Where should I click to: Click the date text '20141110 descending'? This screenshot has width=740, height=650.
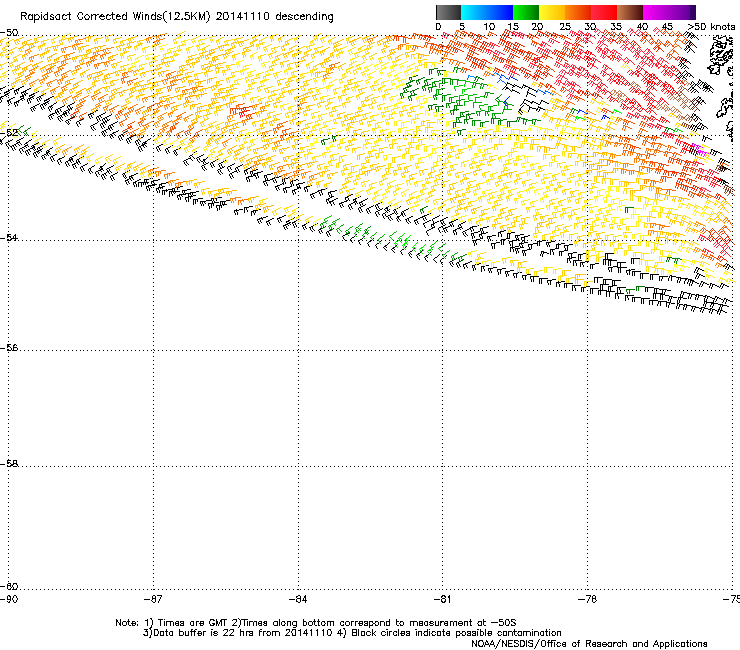pyautogui.click(x=275, y=17)
